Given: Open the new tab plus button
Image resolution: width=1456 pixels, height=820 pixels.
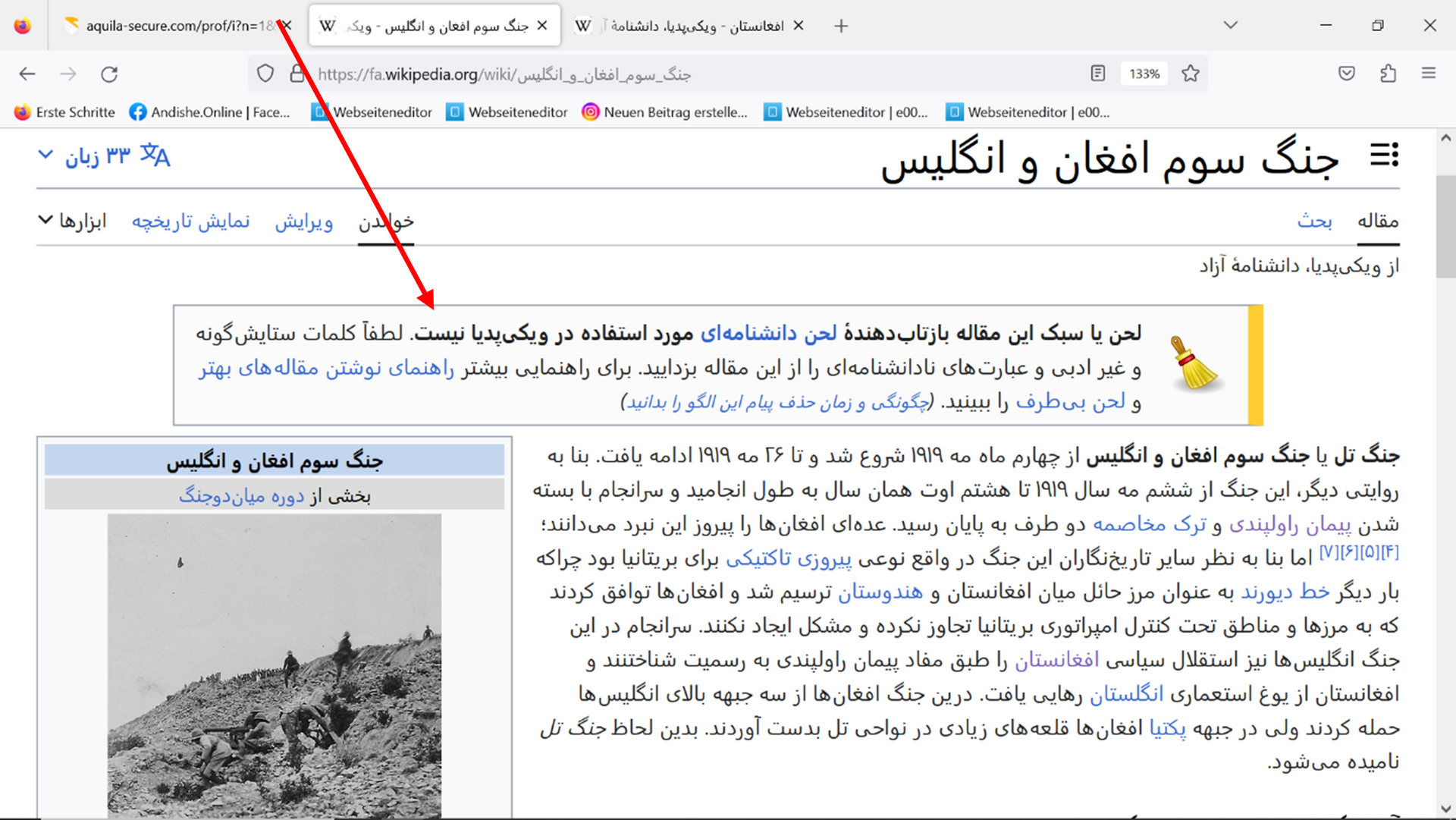Looking at the screenshot, I should point(841,26).
